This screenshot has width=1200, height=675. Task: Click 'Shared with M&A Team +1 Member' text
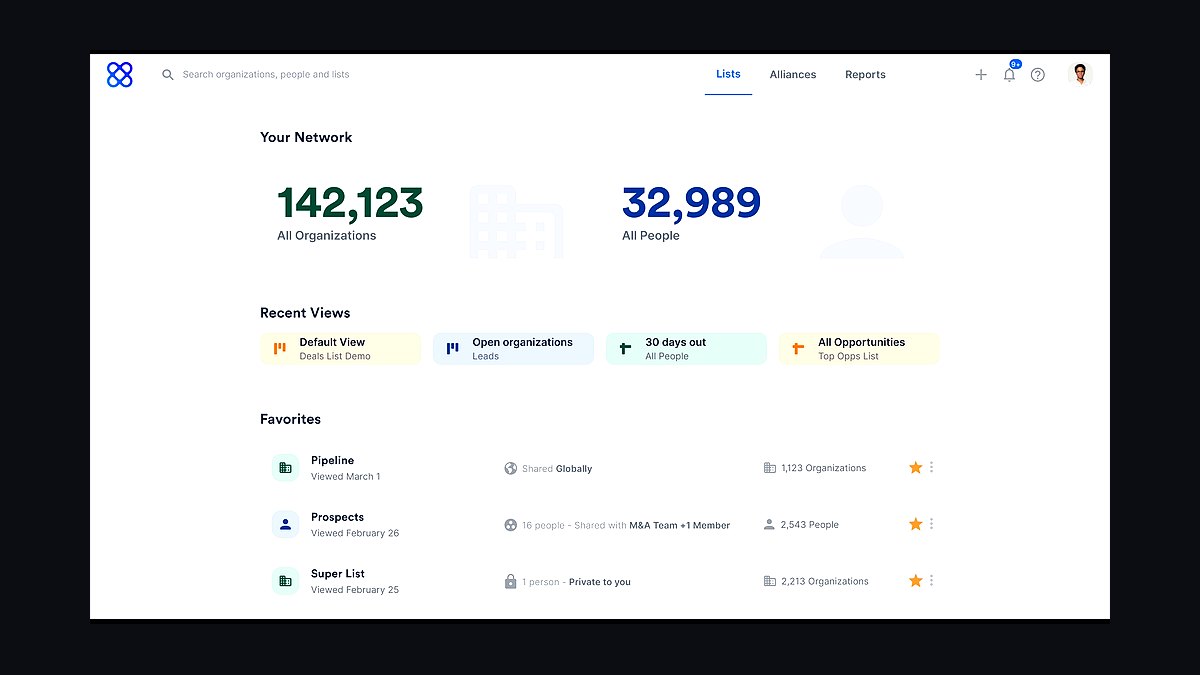pyautogui.click(x=651, y=525)
